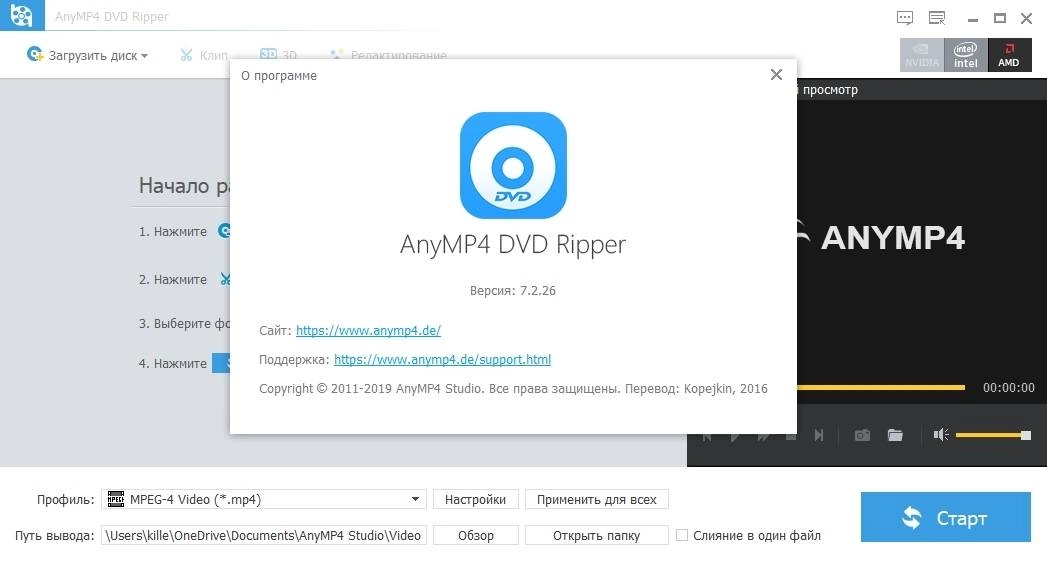Screen dimensions: 1047x571
Task: Open the menu icon in title bar
Action: pyautogui.click(x=937, y=18)
